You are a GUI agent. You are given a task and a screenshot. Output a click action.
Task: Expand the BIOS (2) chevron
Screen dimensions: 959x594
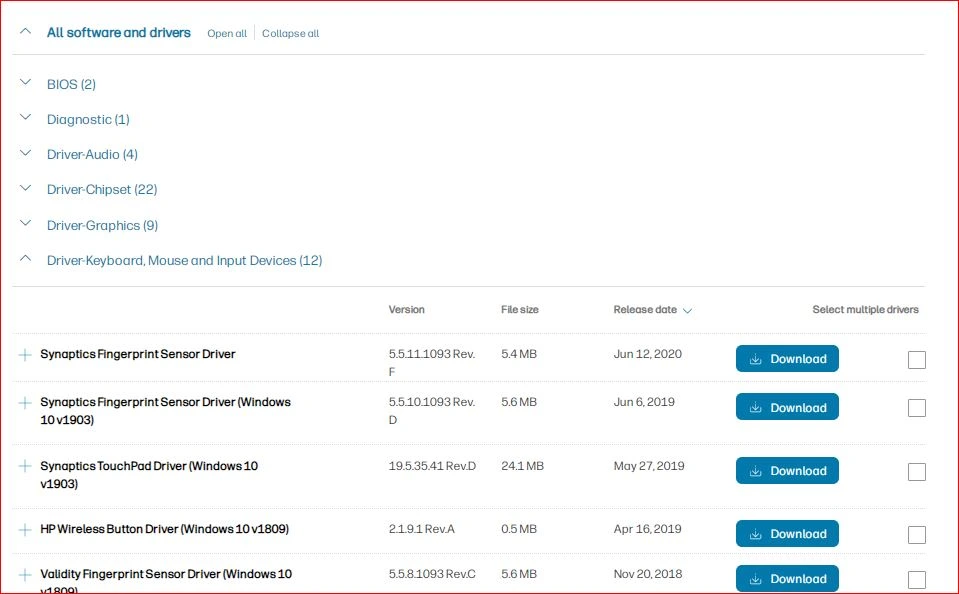[x=25, y=82]
